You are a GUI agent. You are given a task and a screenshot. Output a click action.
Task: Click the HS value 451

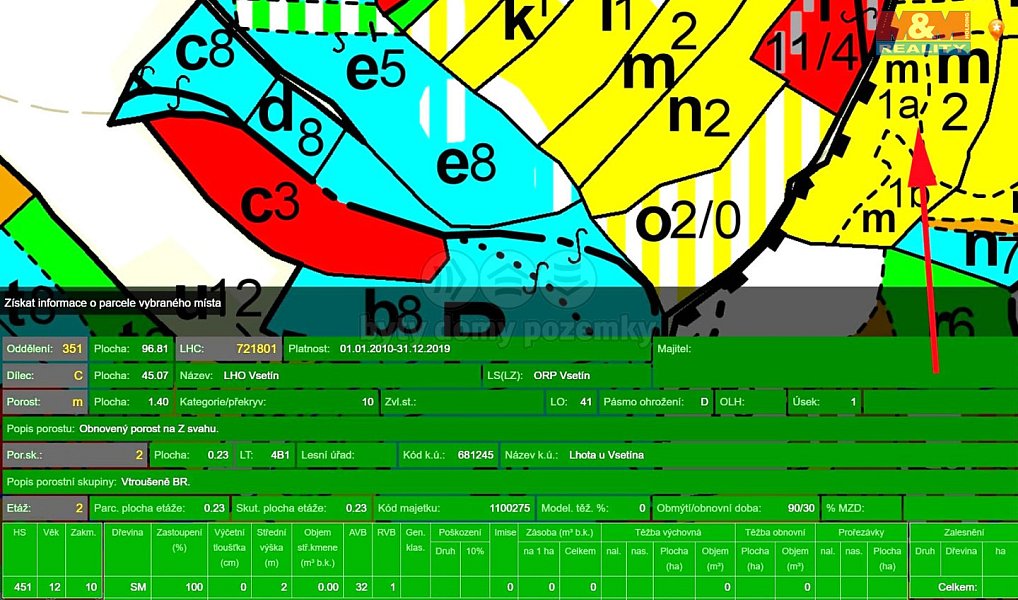[x=23, y=588]
